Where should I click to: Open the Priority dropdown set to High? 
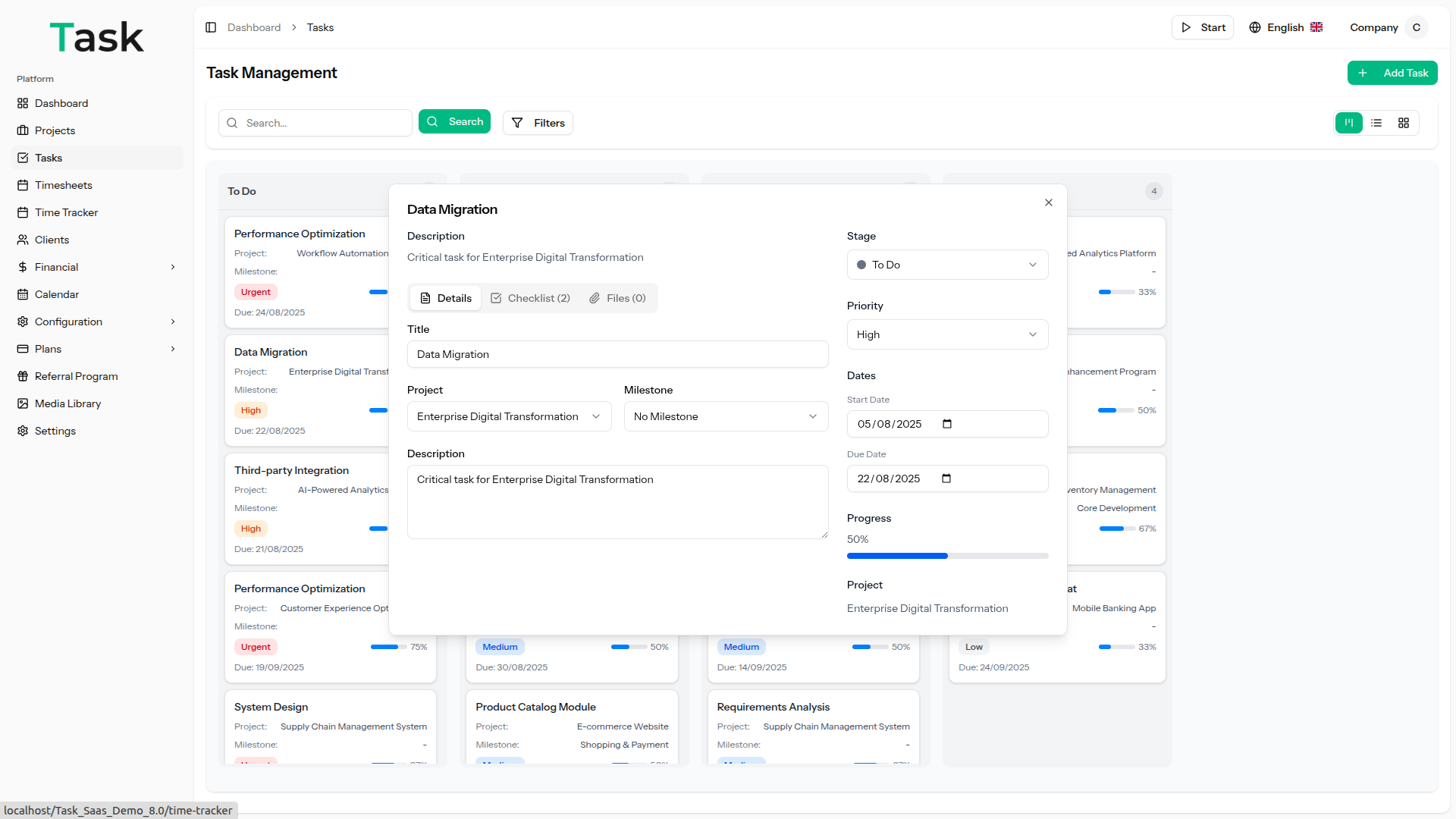947,334
